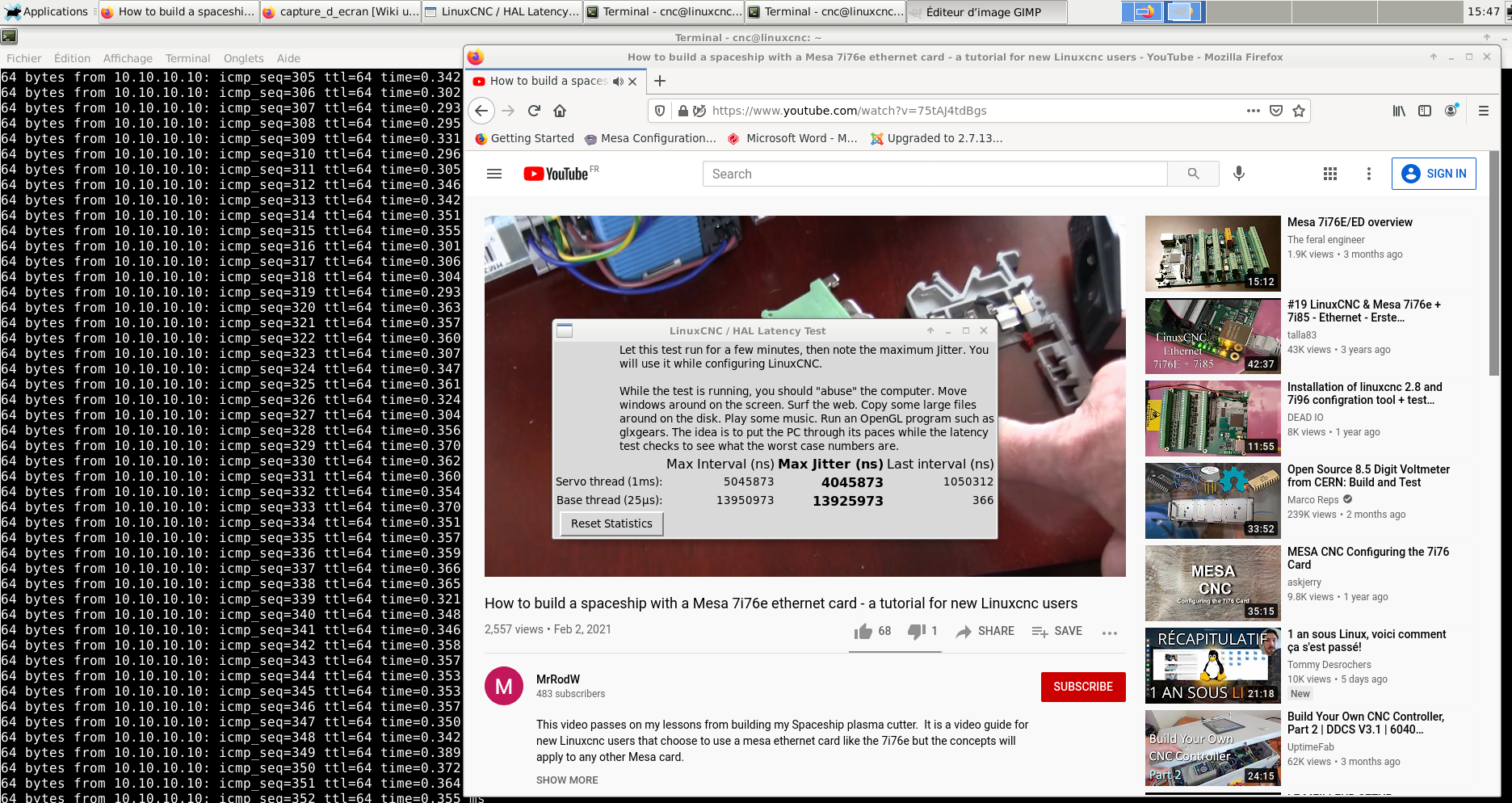Open Aide menu in Terminal

point(288,58)
